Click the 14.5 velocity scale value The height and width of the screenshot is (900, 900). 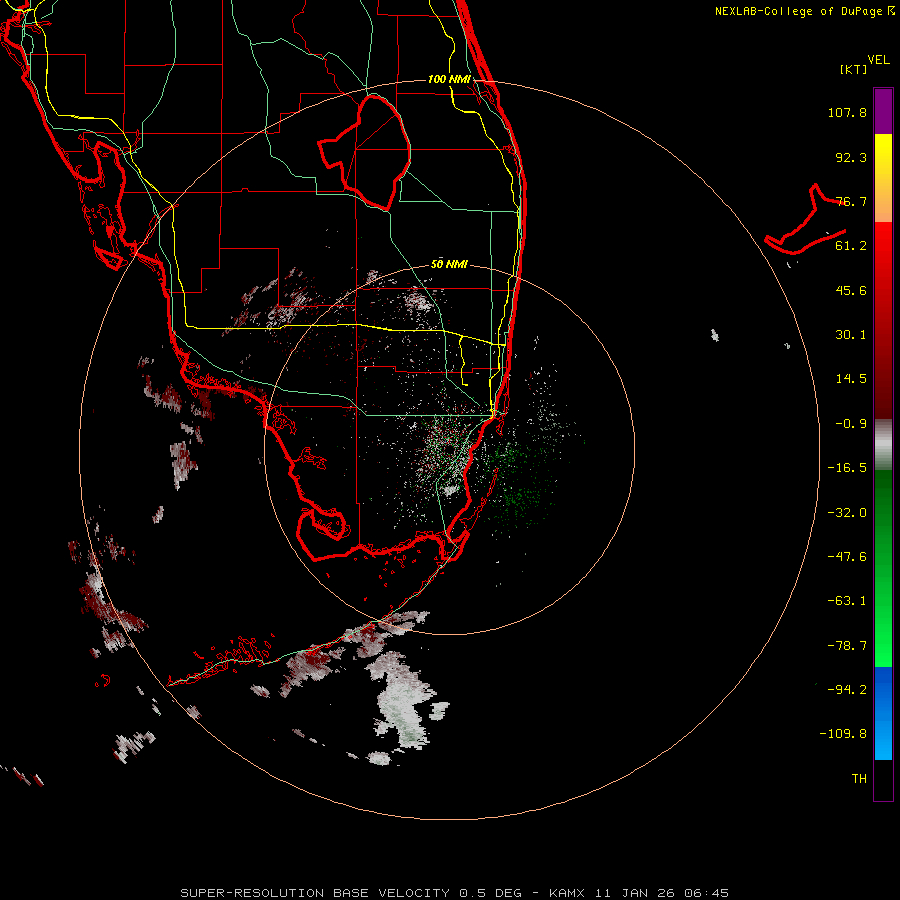pyautogui.click(x=851, y=379)
